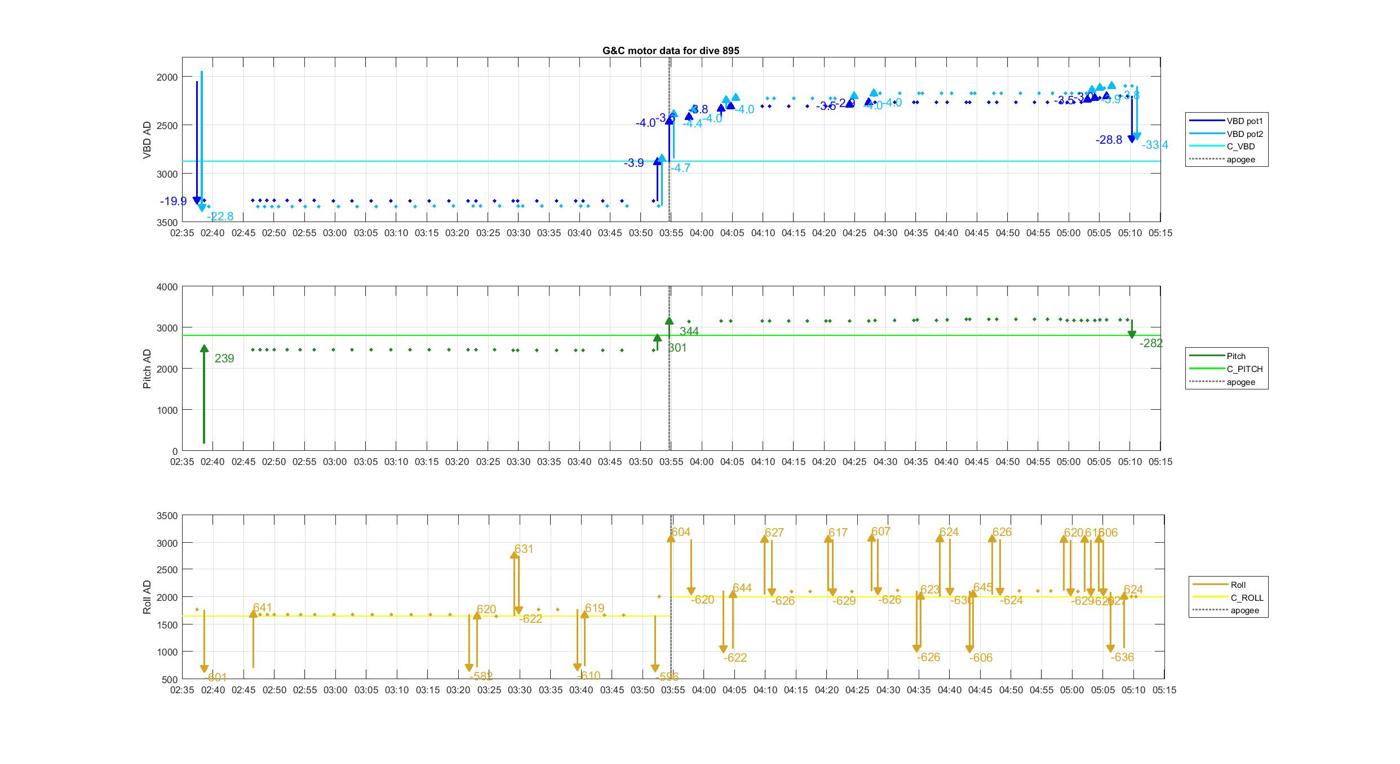The height and width of the screenshot is (764, 1400).
Task: Click 'apogee' in the Roll legend
Action: click(1244, 610)
